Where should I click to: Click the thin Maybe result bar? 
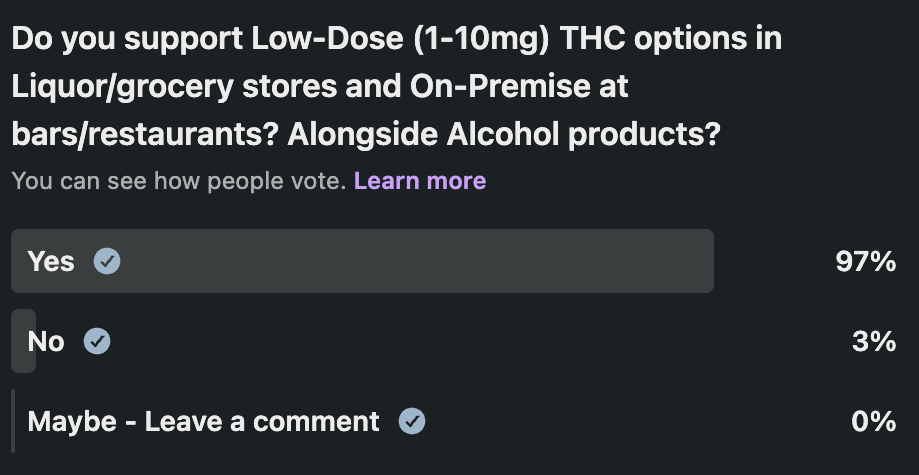click(x=13, y=422)
